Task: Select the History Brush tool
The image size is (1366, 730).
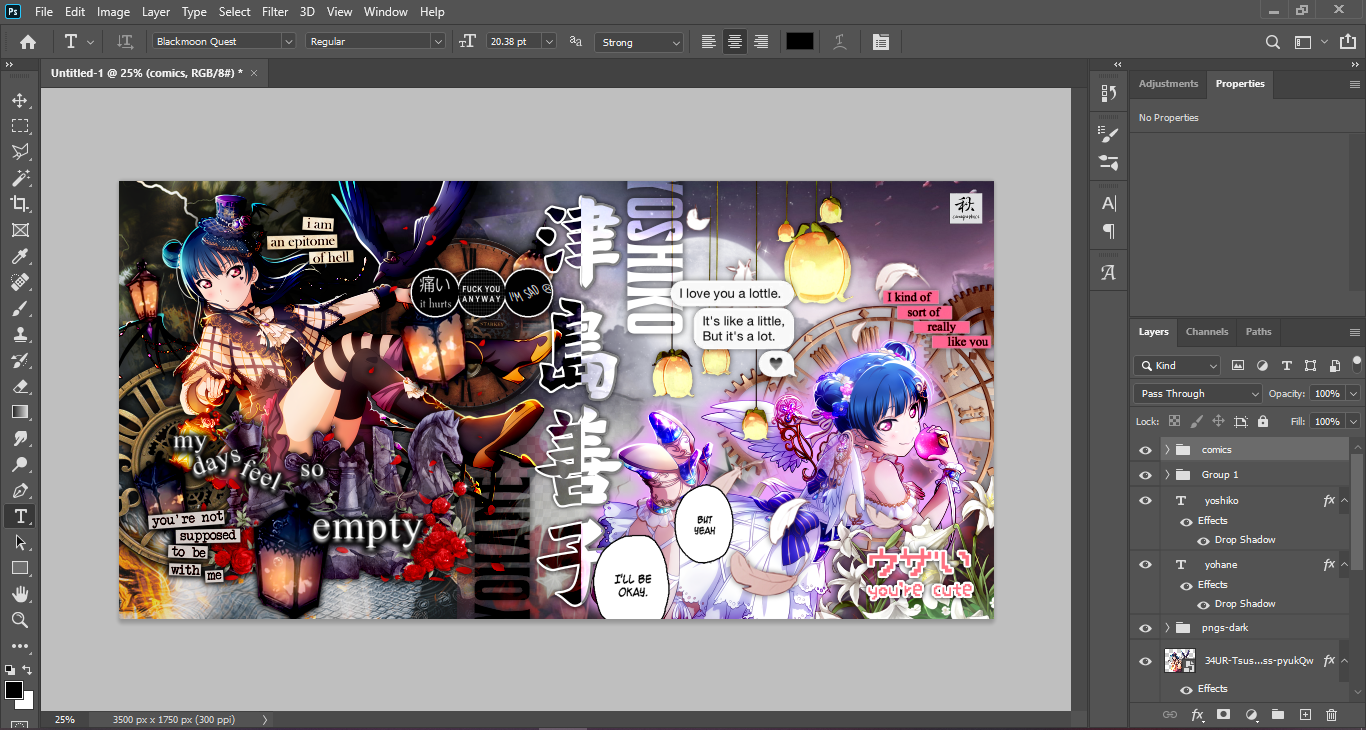Action: [19, 360]
